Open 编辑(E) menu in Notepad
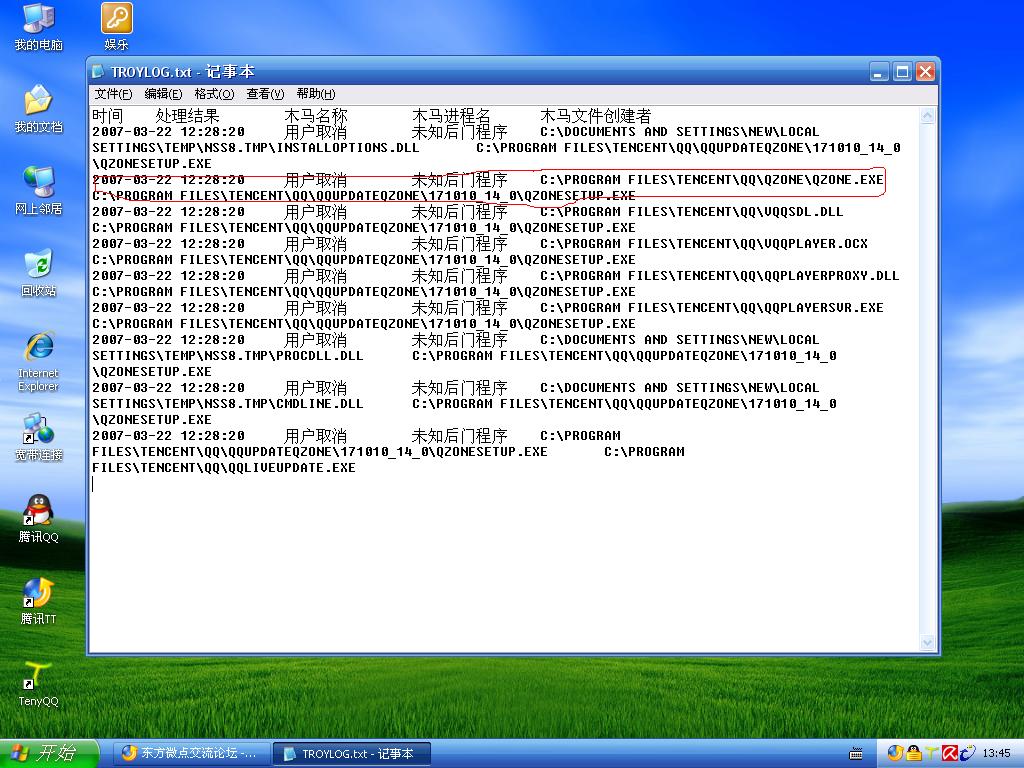The height and width of the screenshot is (768, 1024). (163, 94)
